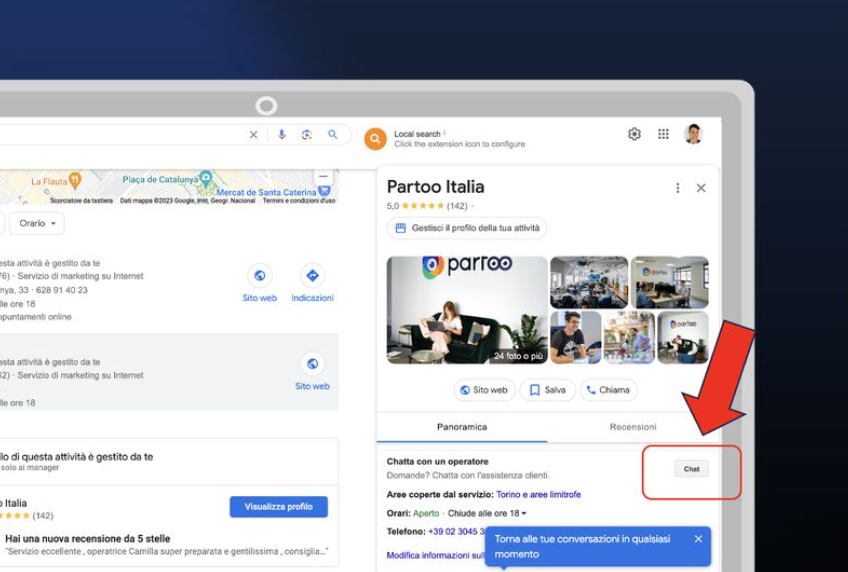
Task: Collapse the map with the minus button
Action: click(323, 177)
